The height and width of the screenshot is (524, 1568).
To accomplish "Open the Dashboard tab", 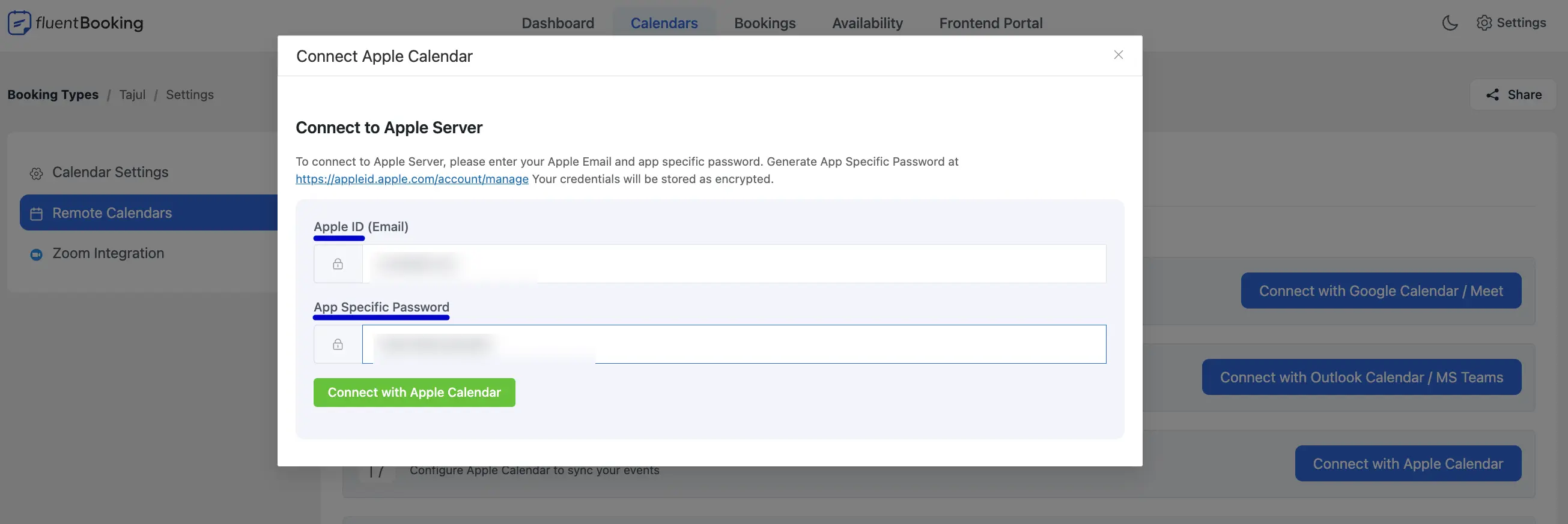I will tap(558, 23).
